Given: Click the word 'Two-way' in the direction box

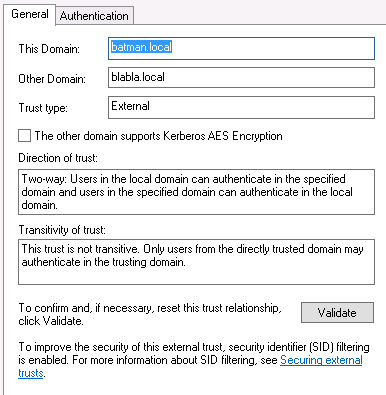Looking at the screenshot, I should [x=44, y=179].
